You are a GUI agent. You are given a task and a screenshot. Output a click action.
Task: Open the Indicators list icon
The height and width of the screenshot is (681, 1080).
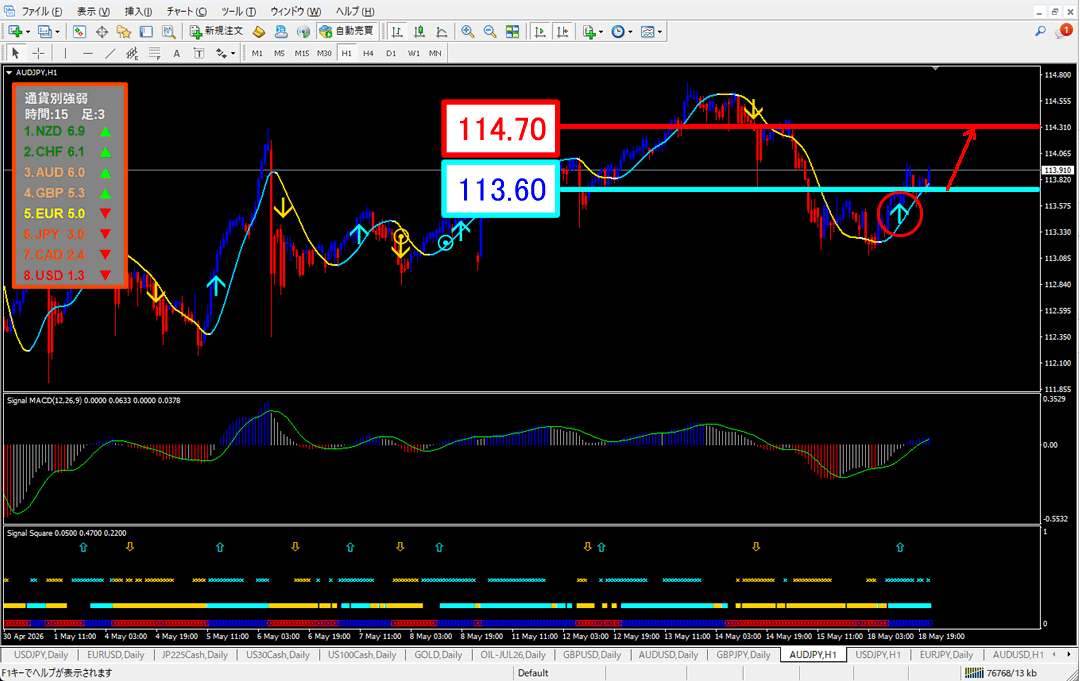589,32
